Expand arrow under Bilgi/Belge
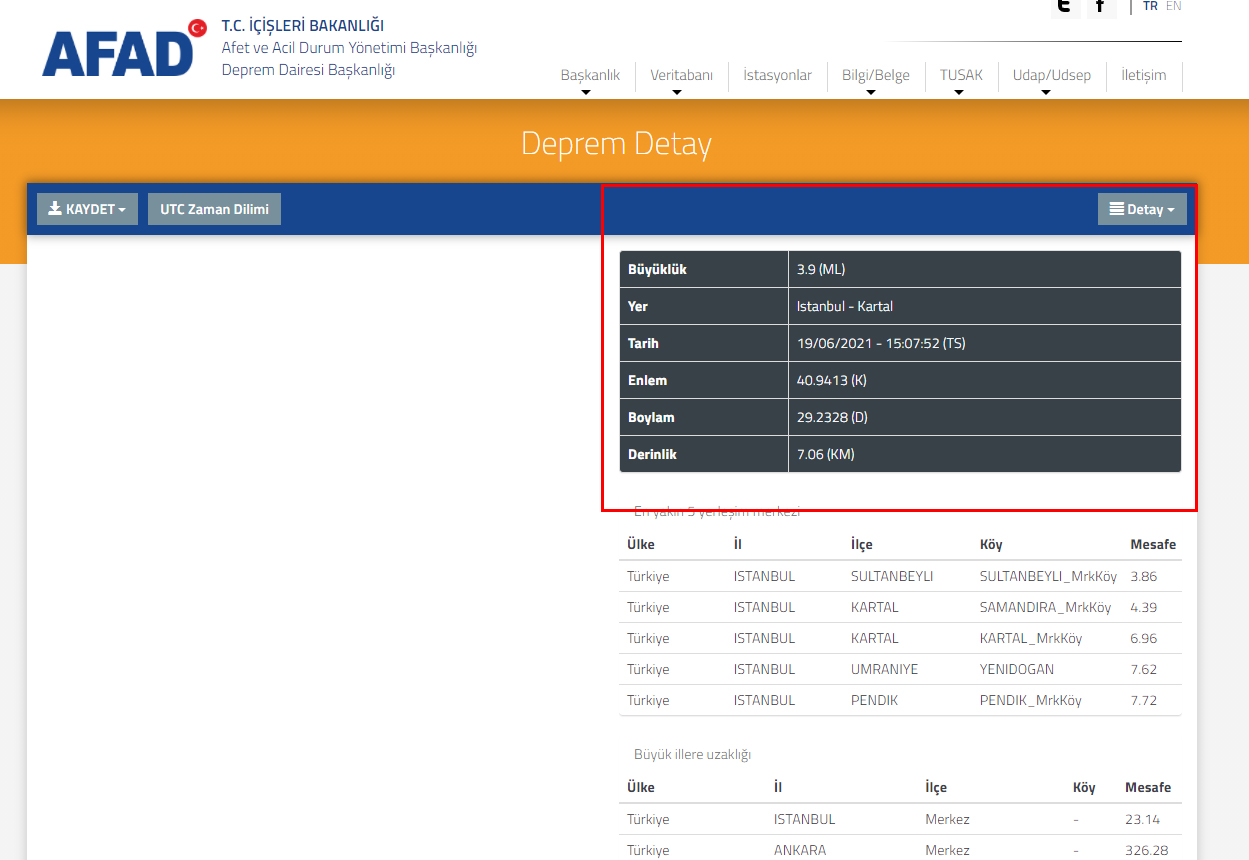Image resolution: width=1249 pixels, height=860 pixels. point(871,93)
